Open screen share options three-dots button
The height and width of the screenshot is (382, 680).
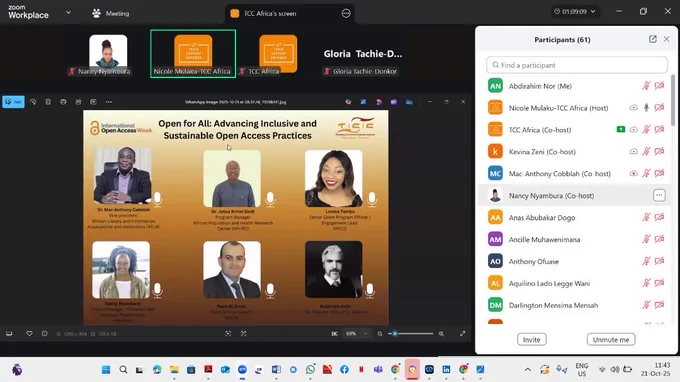pyautogui.click(x=346, y=13)
